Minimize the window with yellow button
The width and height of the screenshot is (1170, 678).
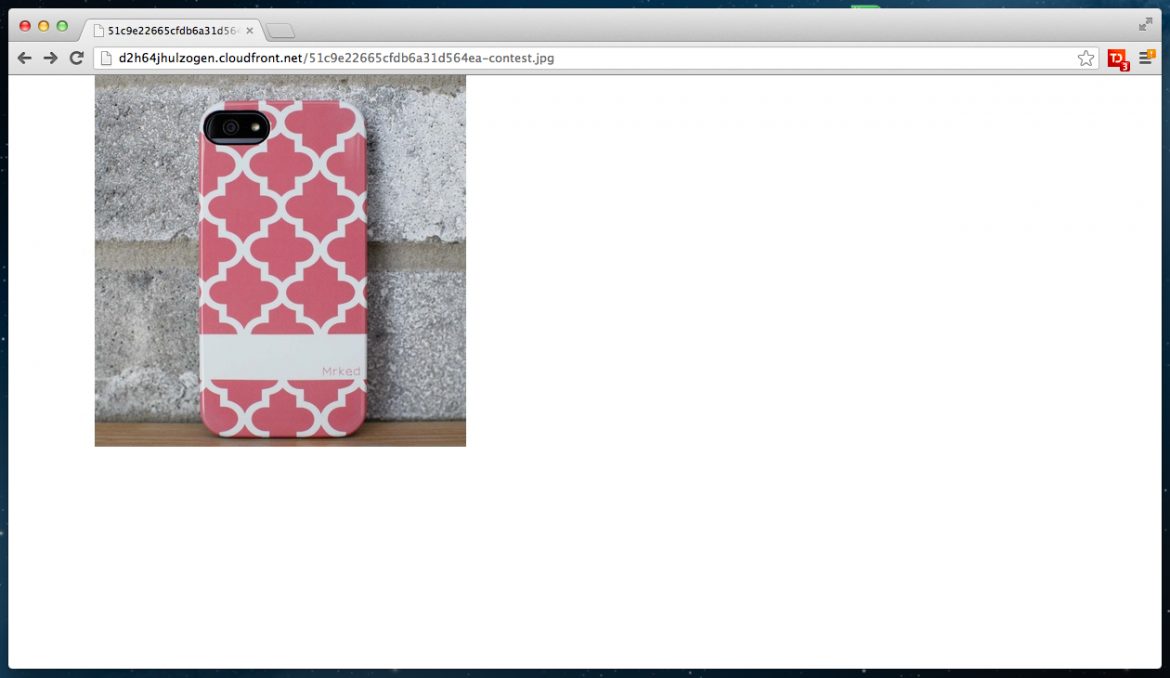coord(43,26)
